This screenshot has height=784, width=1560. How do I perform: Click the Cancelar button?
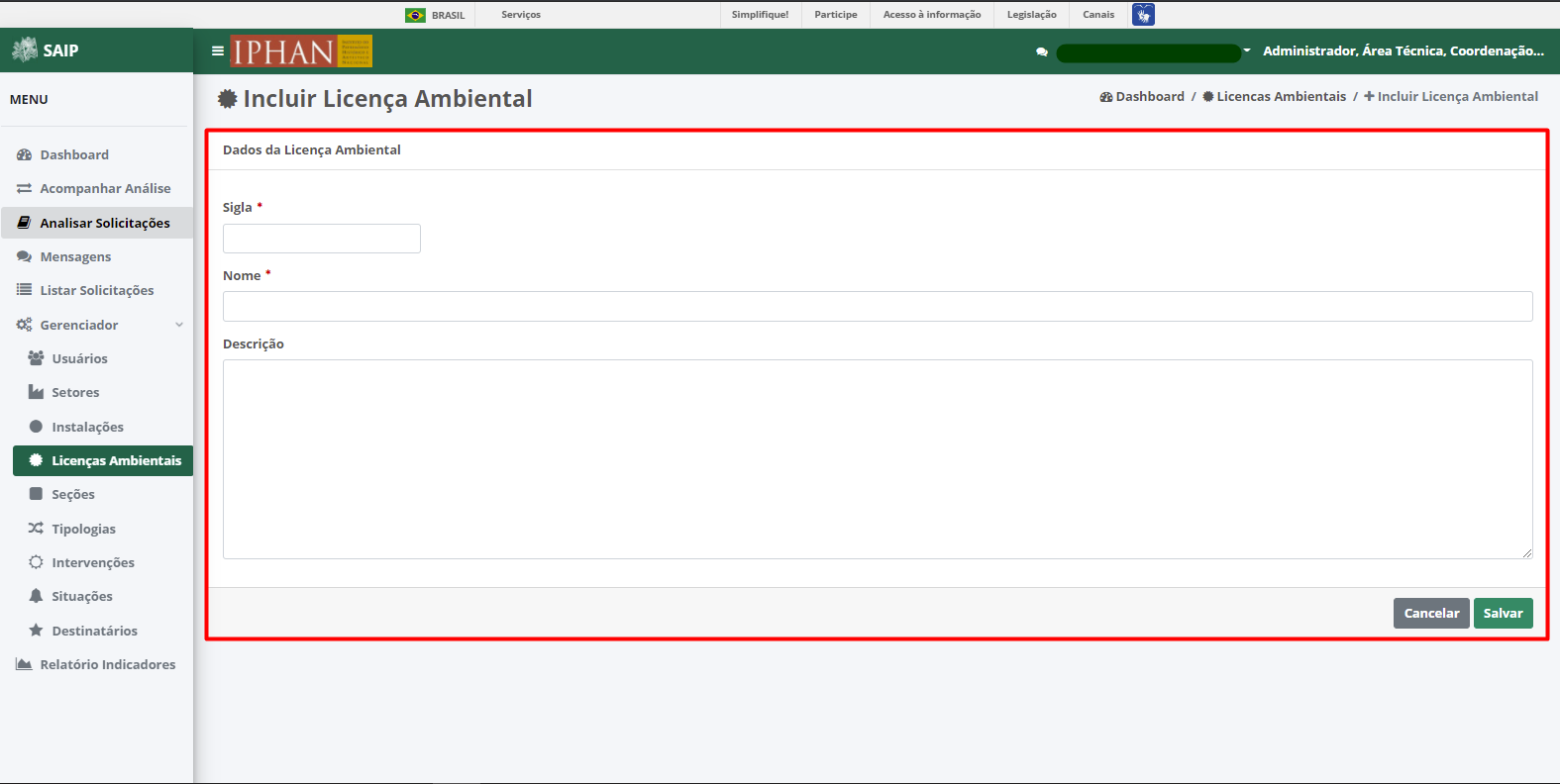point(1431,613)
